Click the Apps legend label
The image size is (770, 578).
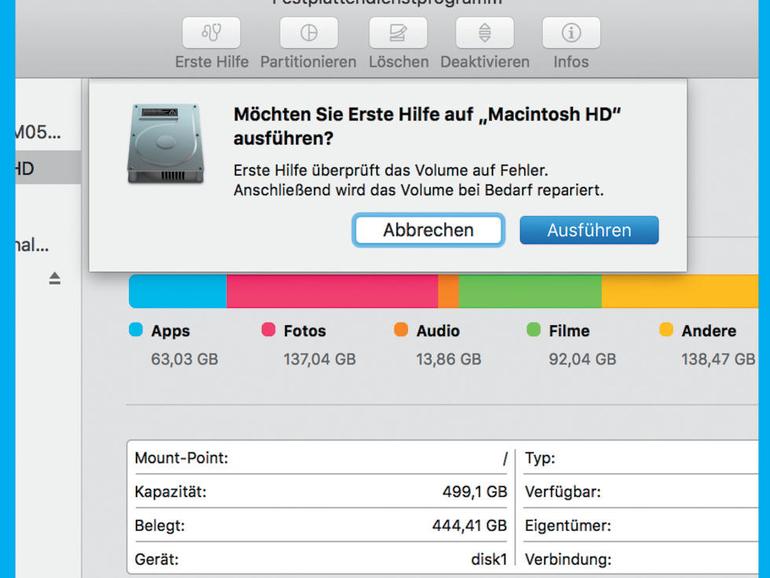pyautogui.click(x=170, y=331)
